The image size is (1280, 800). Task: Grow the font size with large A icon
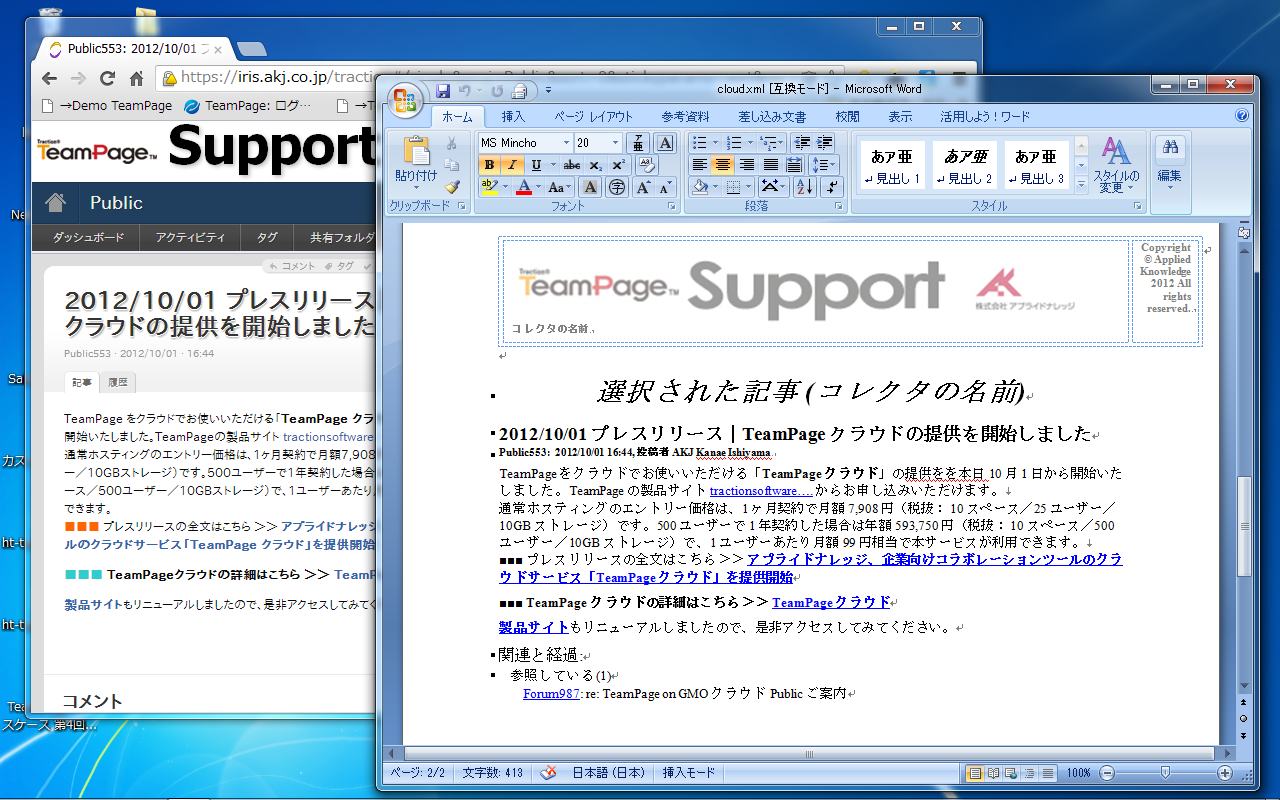(642, 187)
